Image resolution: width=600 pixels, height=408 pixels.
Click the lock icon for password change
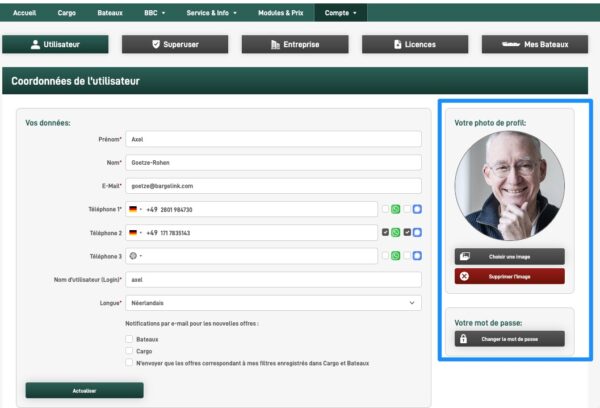[x=463, y=339]
